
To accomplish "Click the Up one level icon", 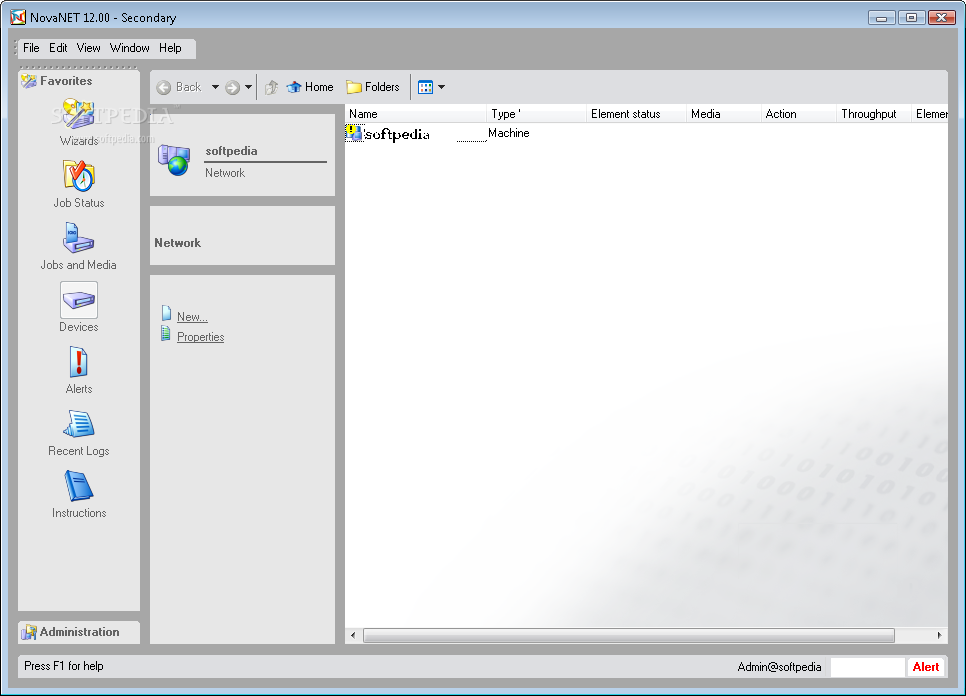I will click(271, 87).
